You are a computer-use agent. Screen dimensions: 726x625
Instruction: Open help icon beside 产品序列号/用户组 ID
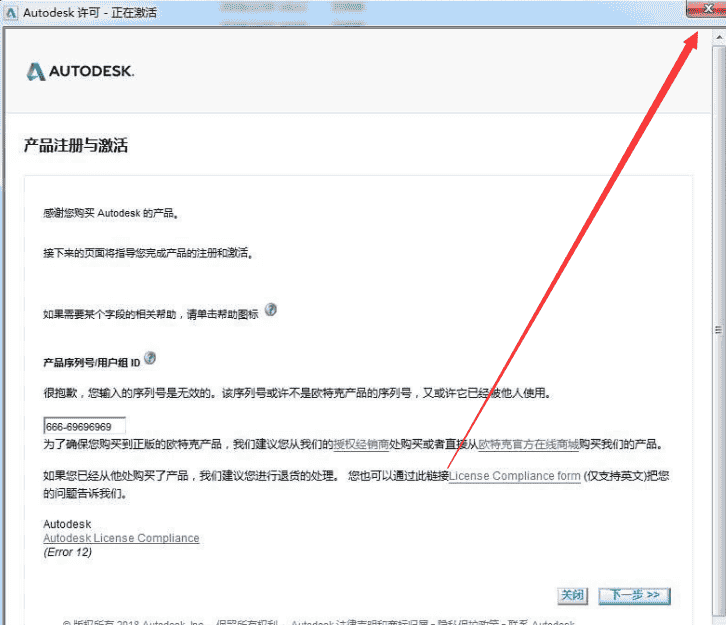point(150,358)
